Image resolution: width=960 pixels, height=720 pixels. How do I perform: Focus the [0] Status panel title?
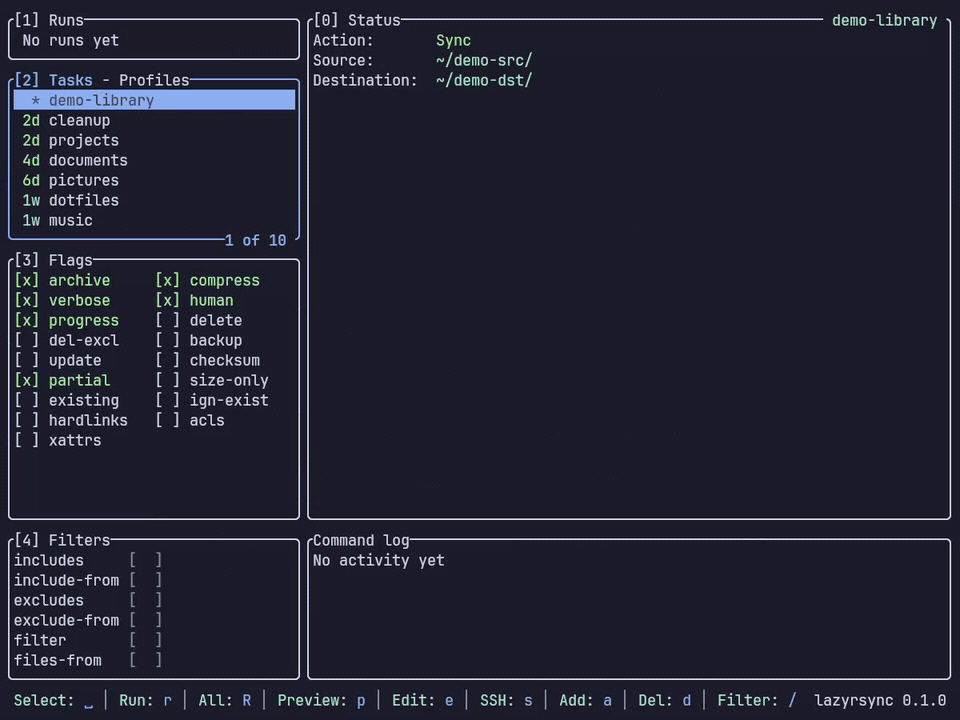(x=357, y=20)
